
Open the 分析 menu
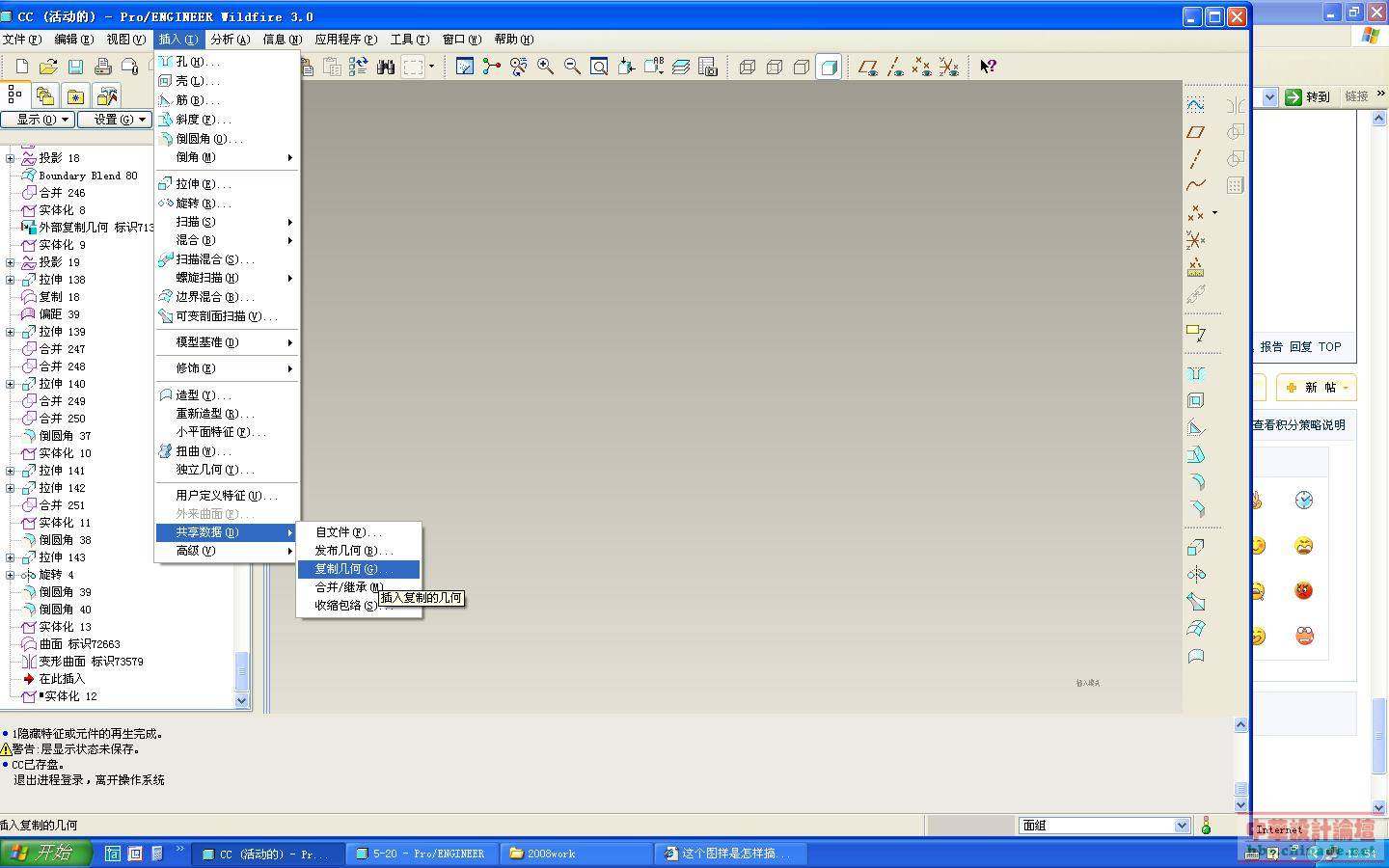(230, 40)
